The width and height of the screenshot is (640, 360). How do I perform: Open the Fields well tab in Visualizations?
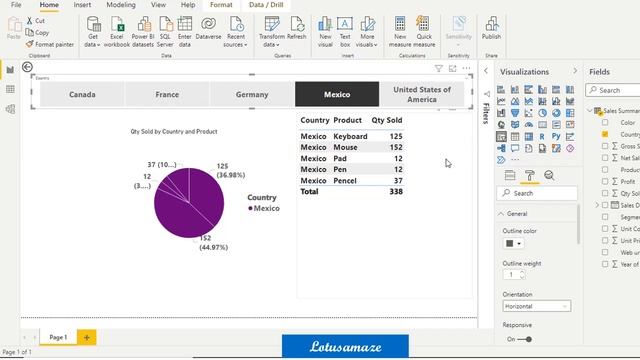tap(510, 176)
